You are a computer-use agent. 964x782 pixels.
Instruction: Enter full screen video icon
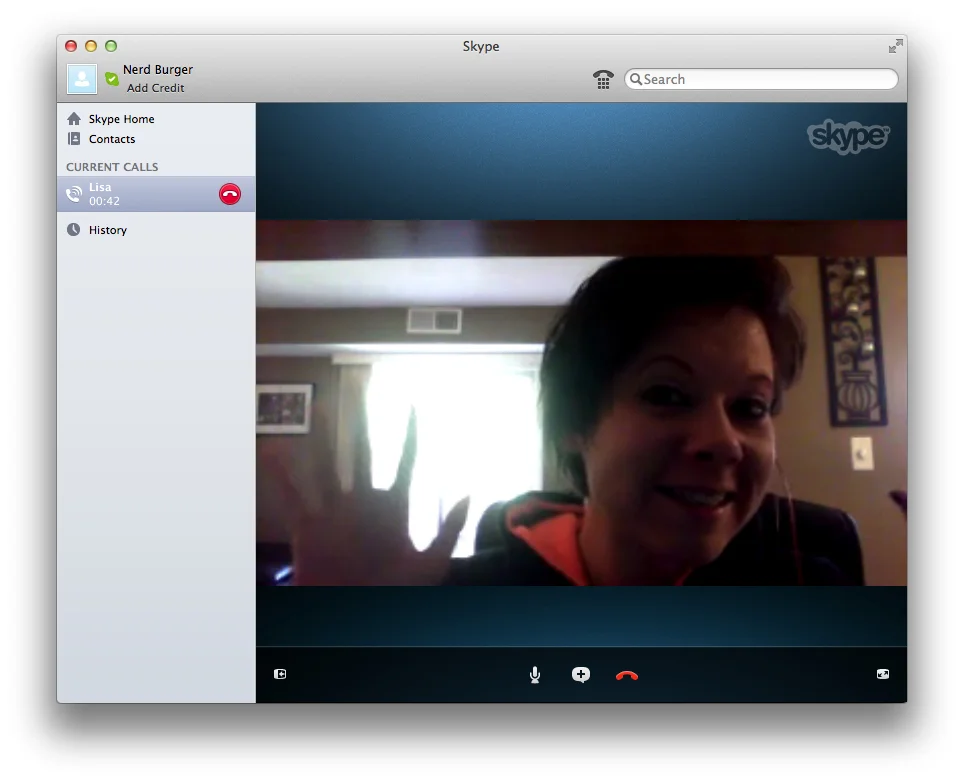point(883,674)
